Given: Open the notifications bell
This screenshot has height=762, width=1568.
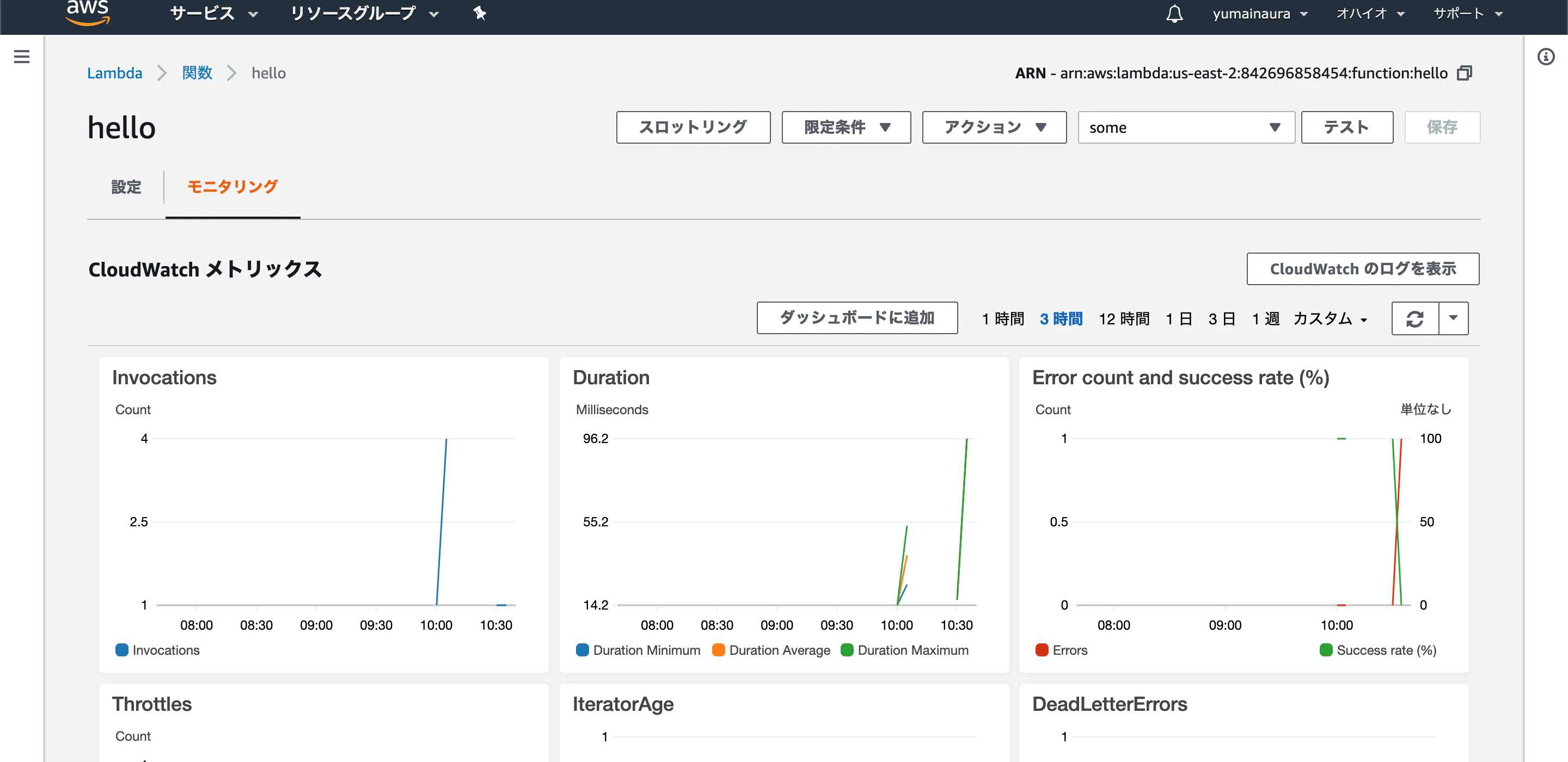Looking at the screenshot, I should tap(1174, 14).
